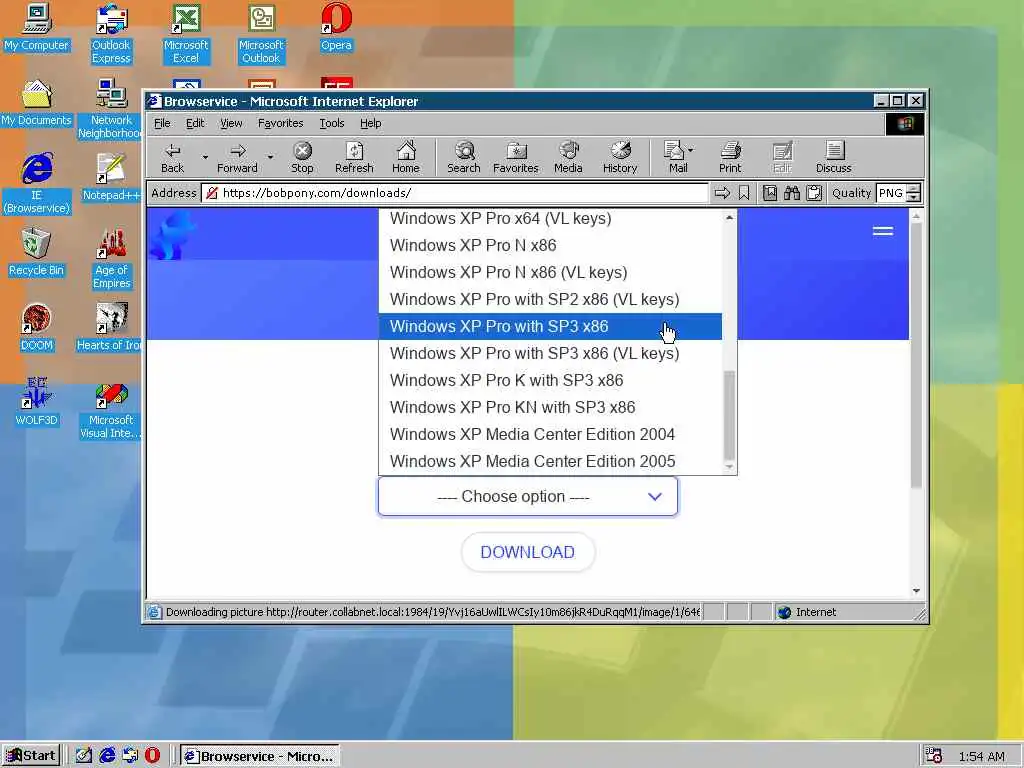The width and height of the screenshot is (1024, 768).
Task: Select Windows XP Pro N x86 (VL keys)
Action: (x=550, y=272)
